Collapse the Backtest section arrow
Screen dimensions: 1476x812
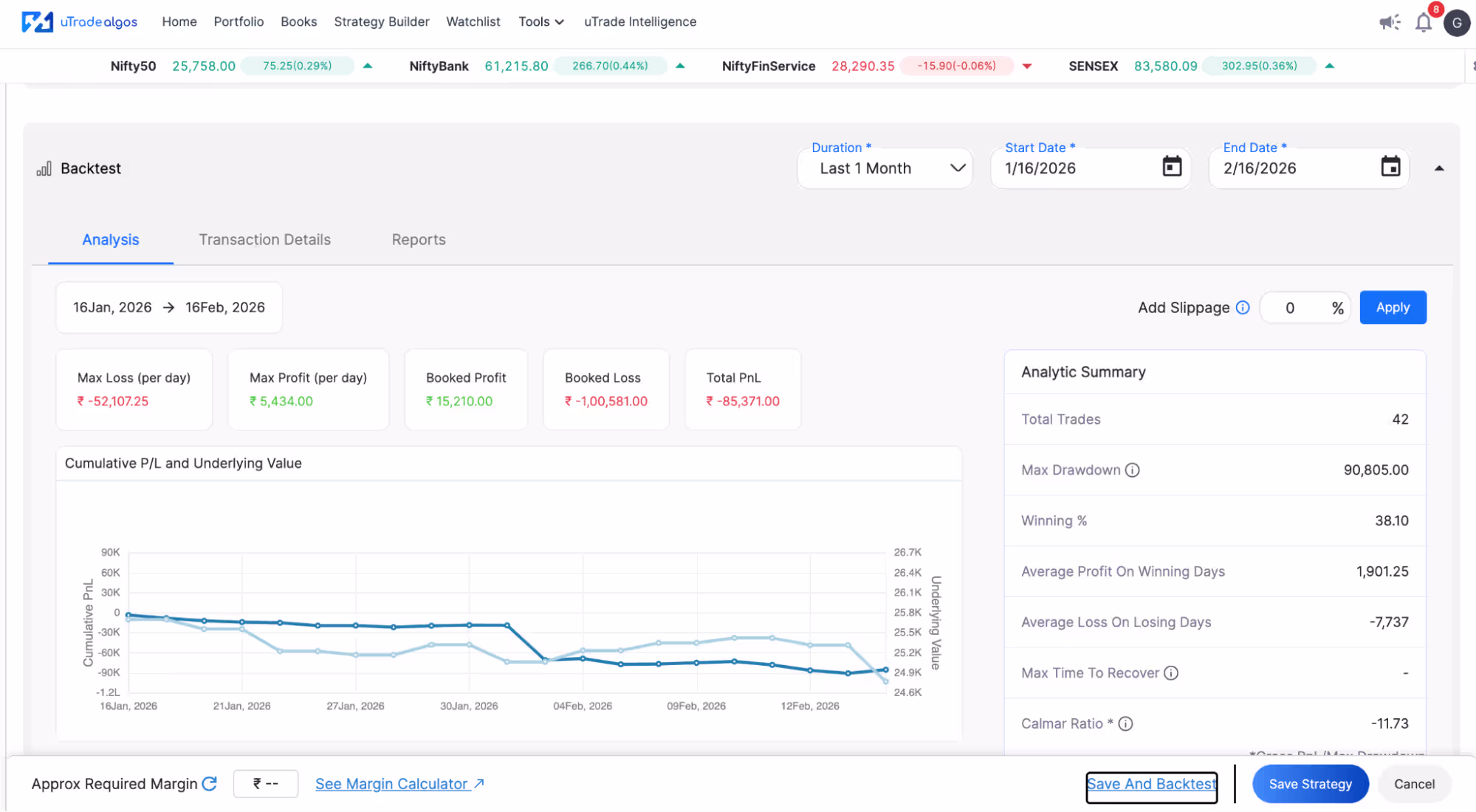point(1439,168)
